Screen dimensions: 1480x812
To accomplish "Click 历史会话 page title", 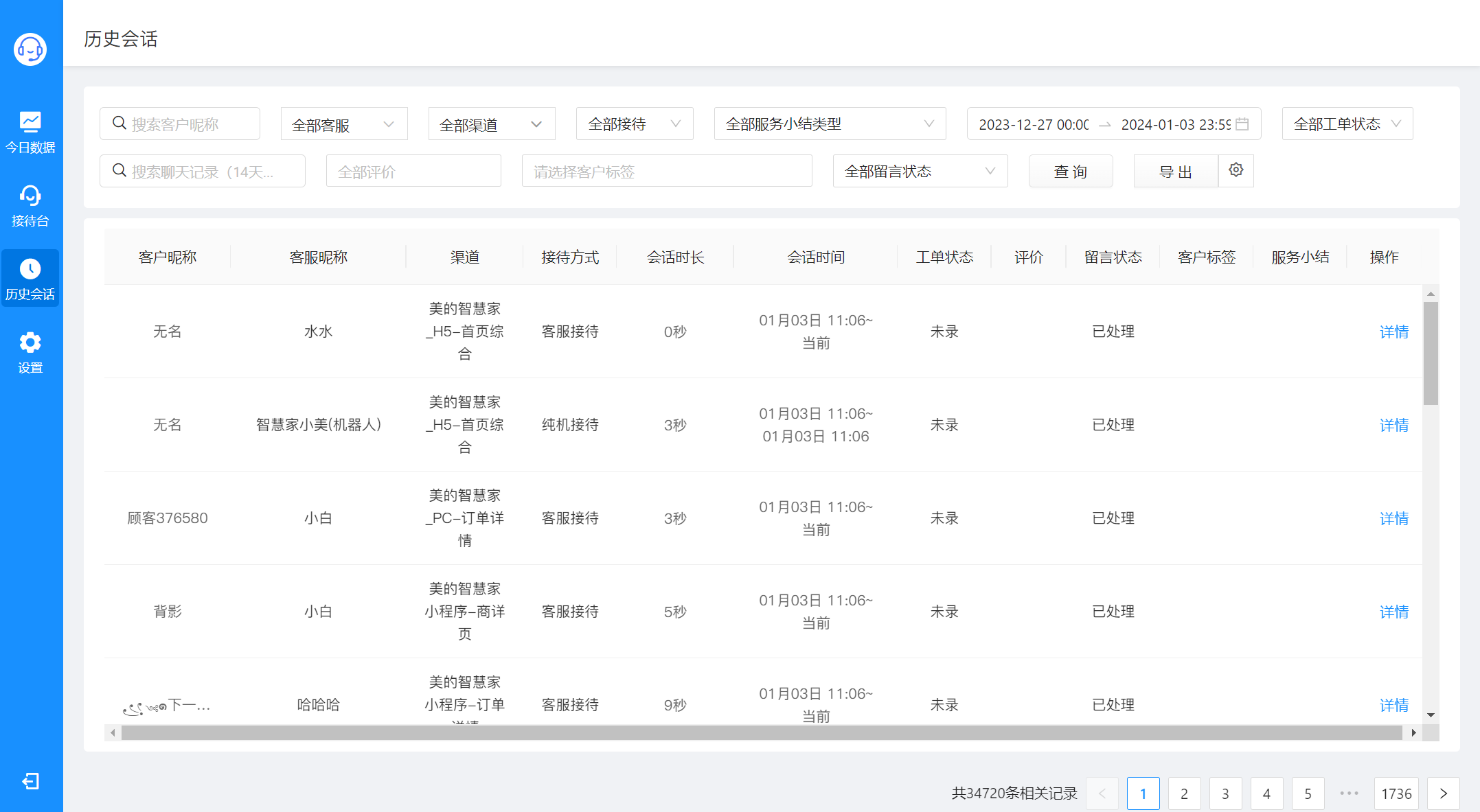I will (121, 39).
